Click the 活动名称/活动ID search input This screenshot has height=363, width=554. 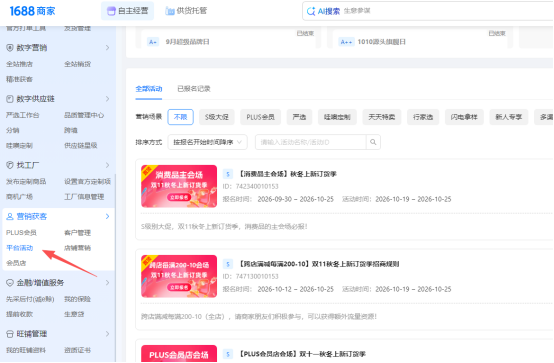pos(311,142)
